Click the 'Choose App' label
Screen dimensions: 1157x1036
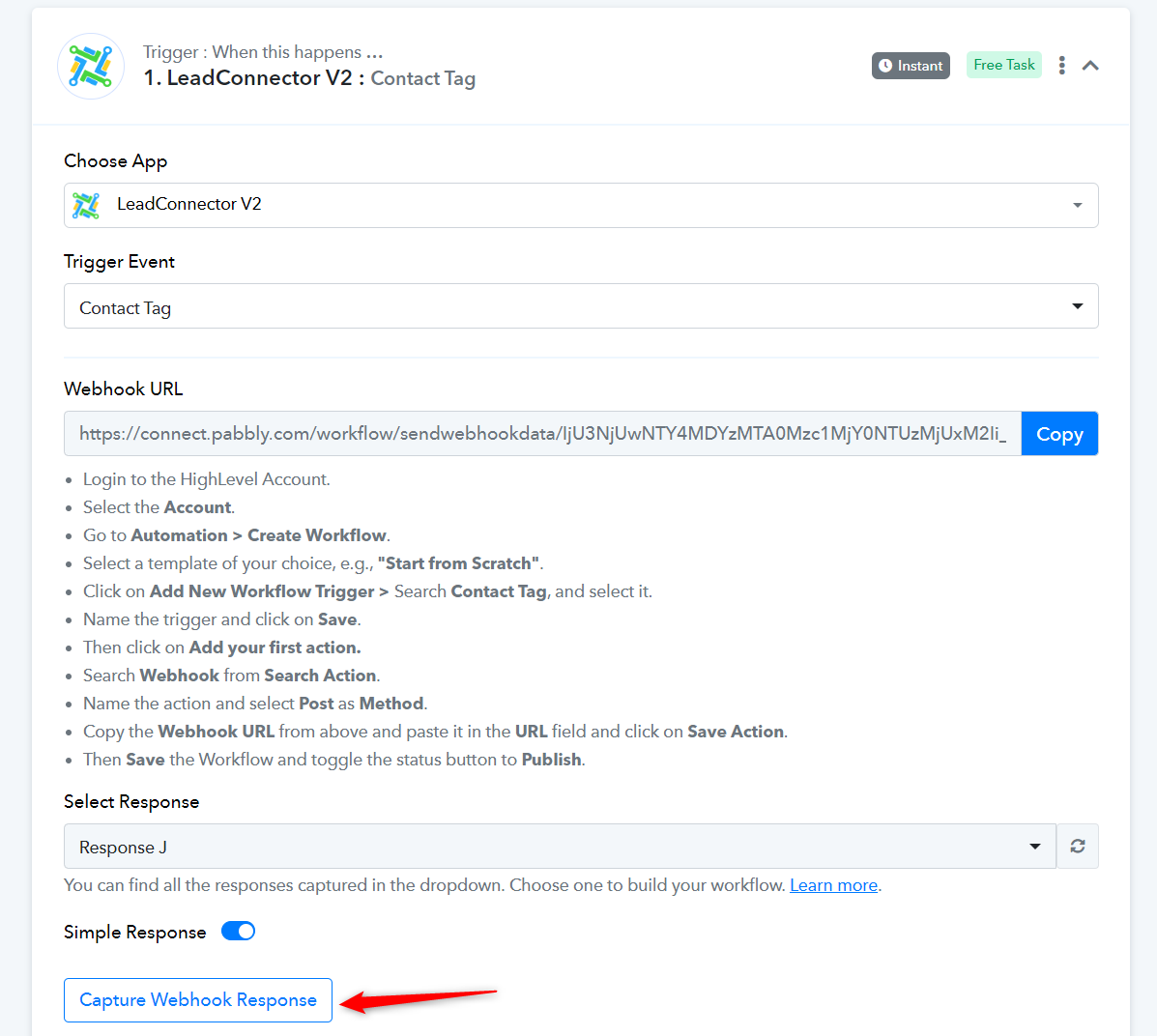(x=116, y=161)
